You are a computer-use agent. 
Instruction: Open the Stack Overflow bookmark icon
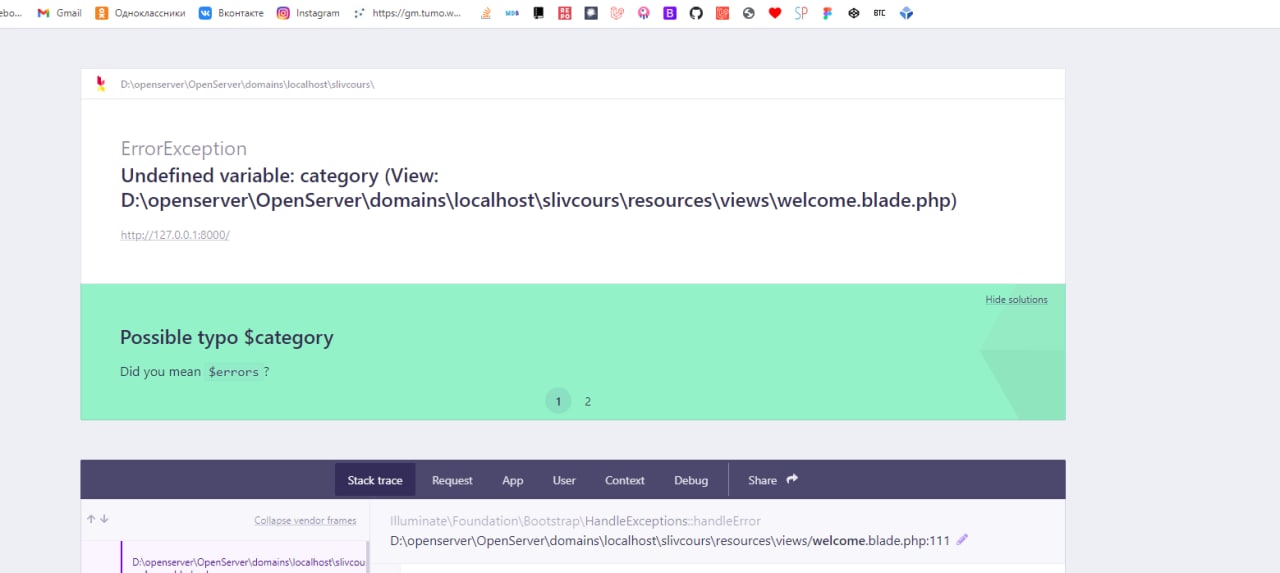pos(486,13)
